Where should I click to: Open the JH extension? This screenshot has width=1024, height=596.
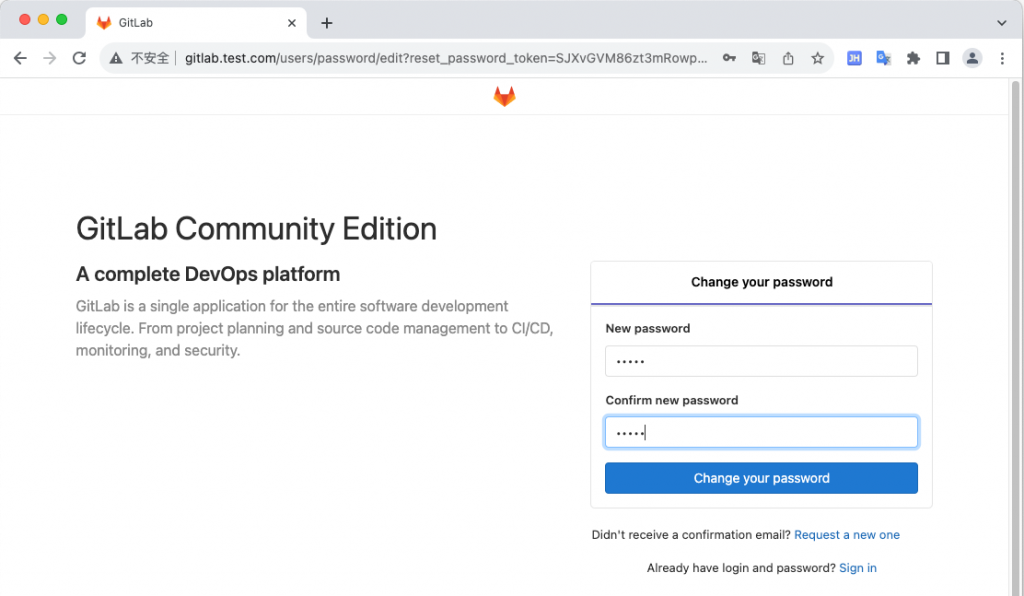(854, 58)
